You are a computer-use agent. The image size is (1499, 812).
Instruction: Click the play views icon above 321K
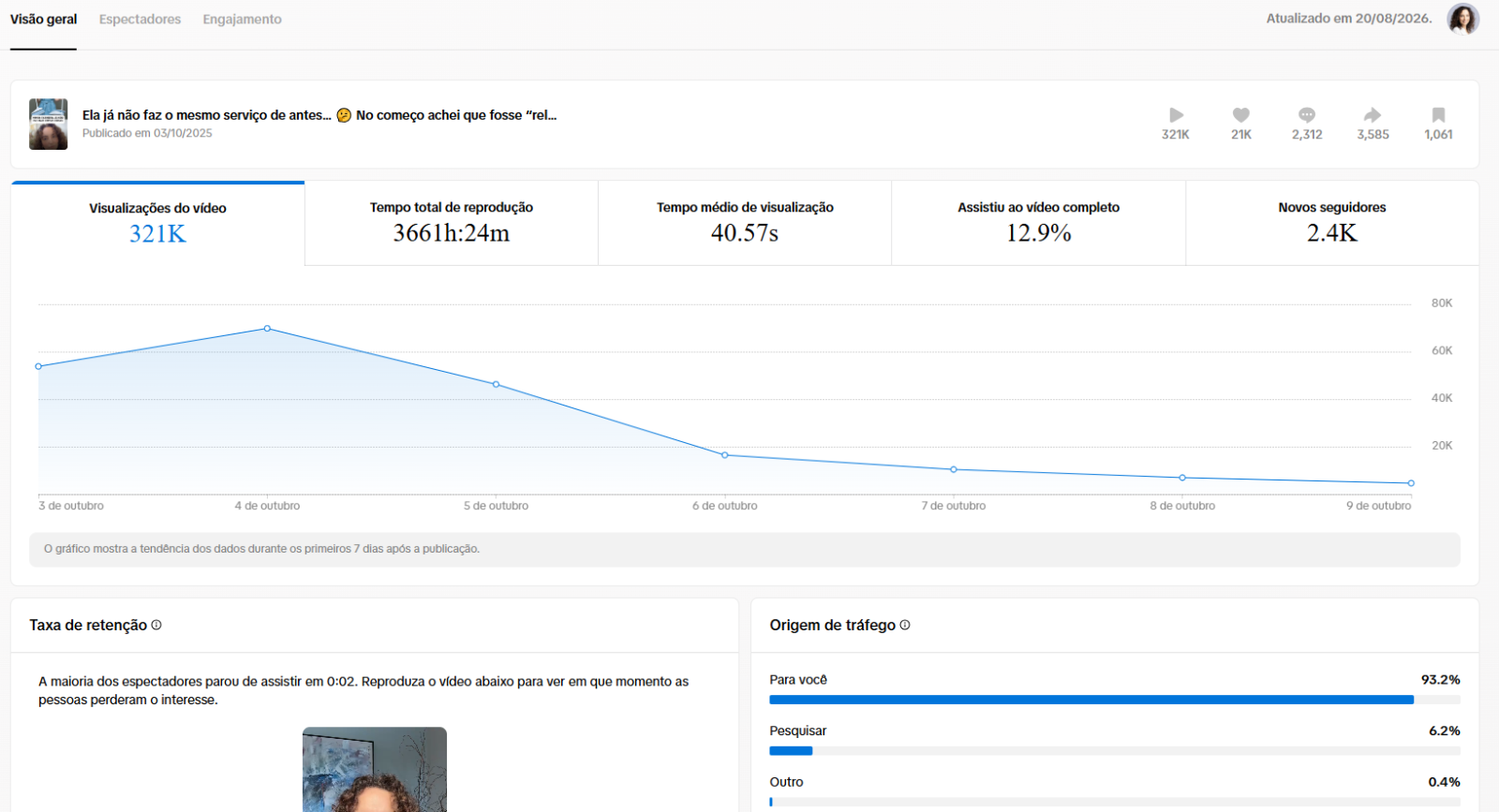click(x=1176, y=115)
